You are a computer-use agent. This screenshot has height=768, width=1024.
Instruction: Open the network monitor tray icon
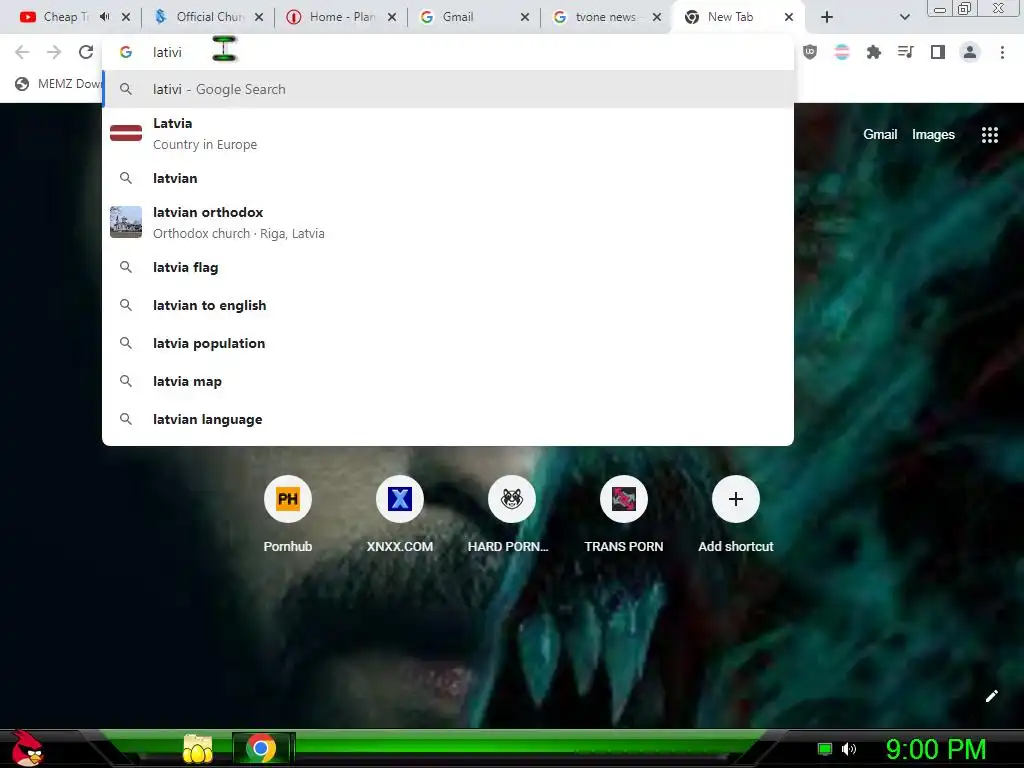pyautogui.click(x=825, y=749)
